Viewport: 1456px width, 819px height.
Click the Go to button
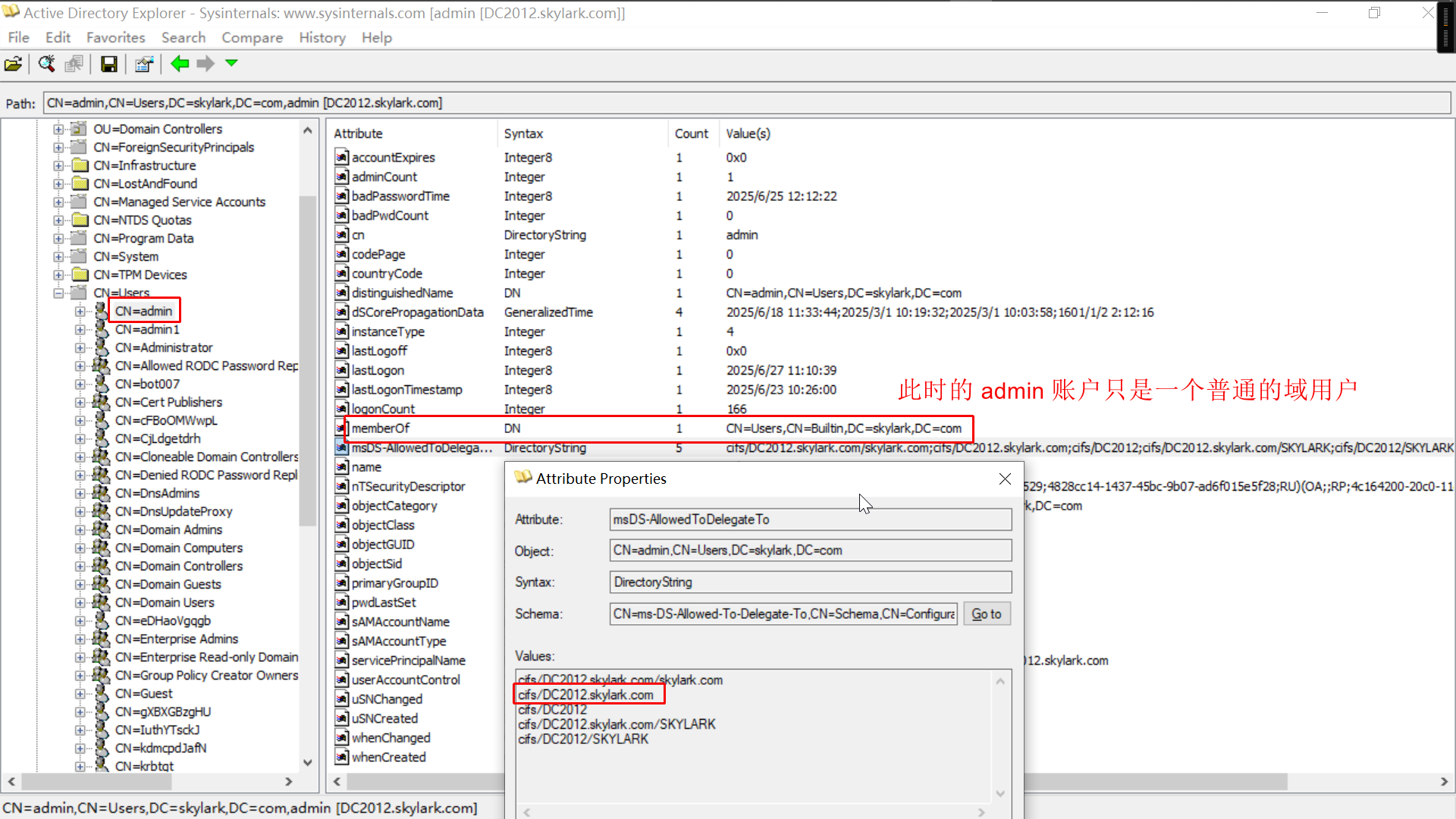[986, 614]
